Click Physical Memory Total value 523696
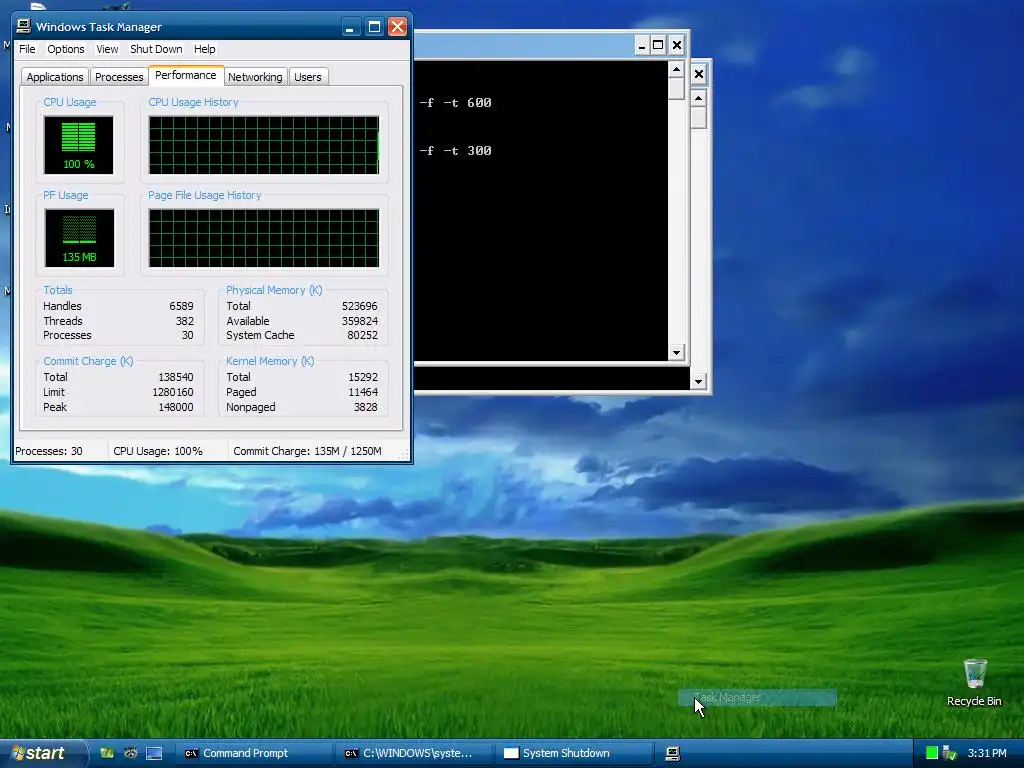The width and height of the screenshot is (1024, 768). (x=359, y=306)
